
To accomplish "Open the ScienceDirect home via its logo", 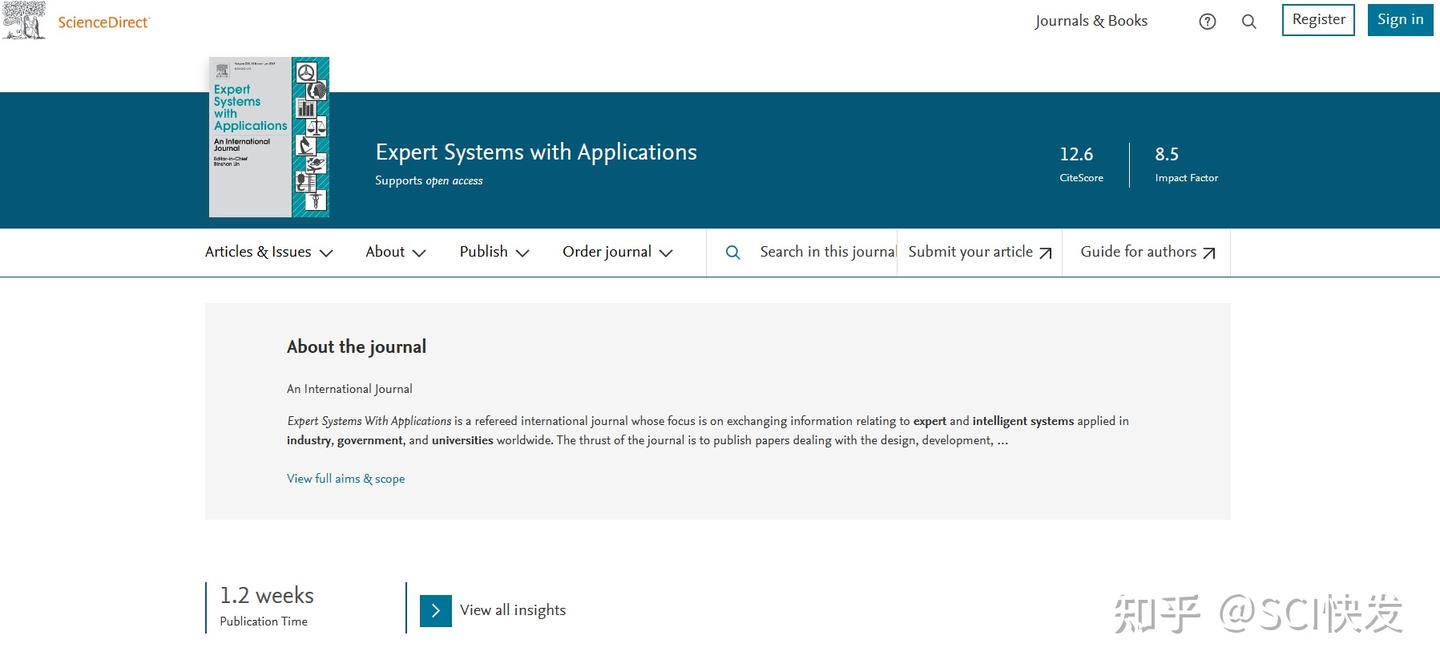I will point(104,21).
